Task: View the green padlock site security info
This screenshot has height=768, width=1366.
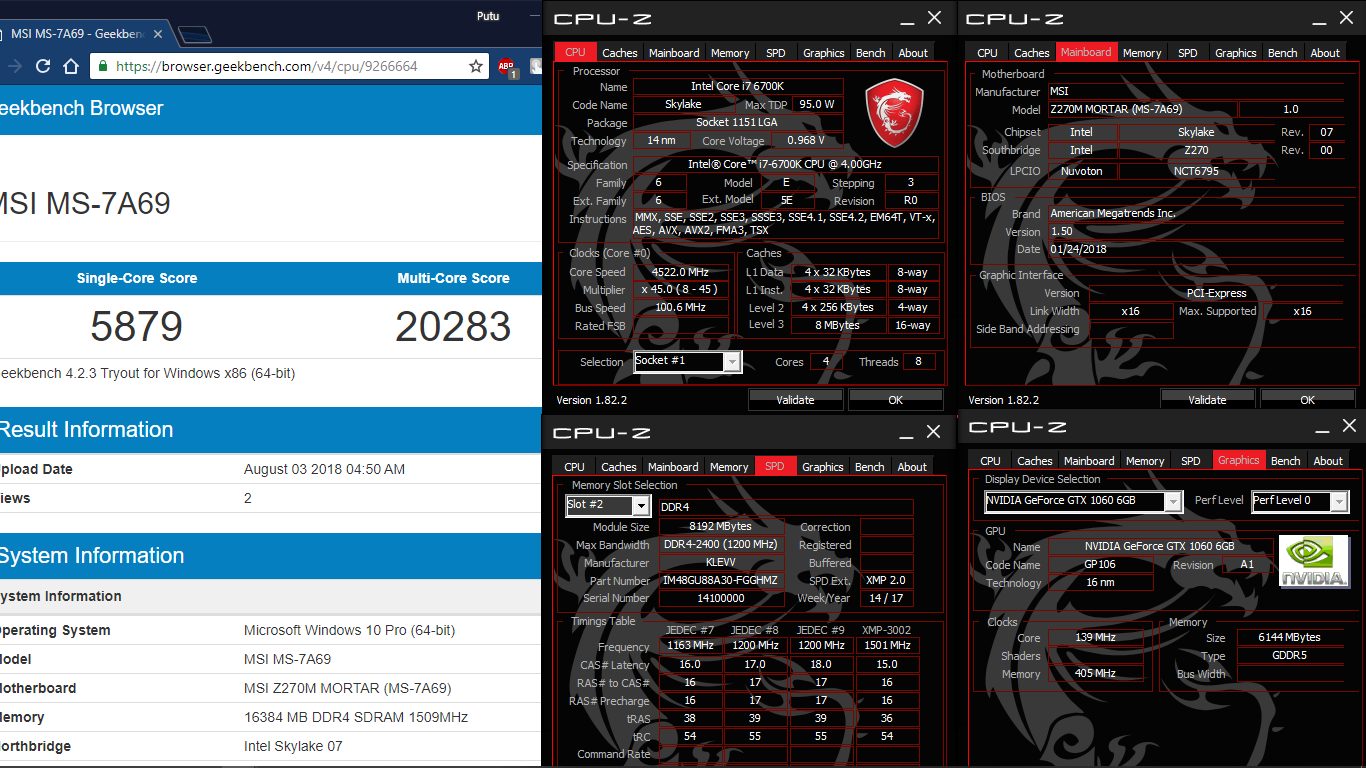Action: (x=103, y=66)
